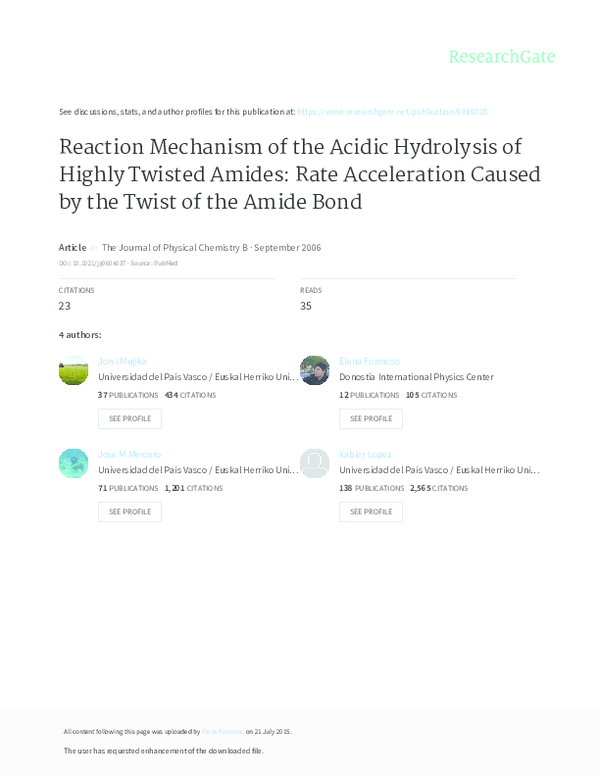
Task: Click the reads count of 35
Action: point(306,306)
